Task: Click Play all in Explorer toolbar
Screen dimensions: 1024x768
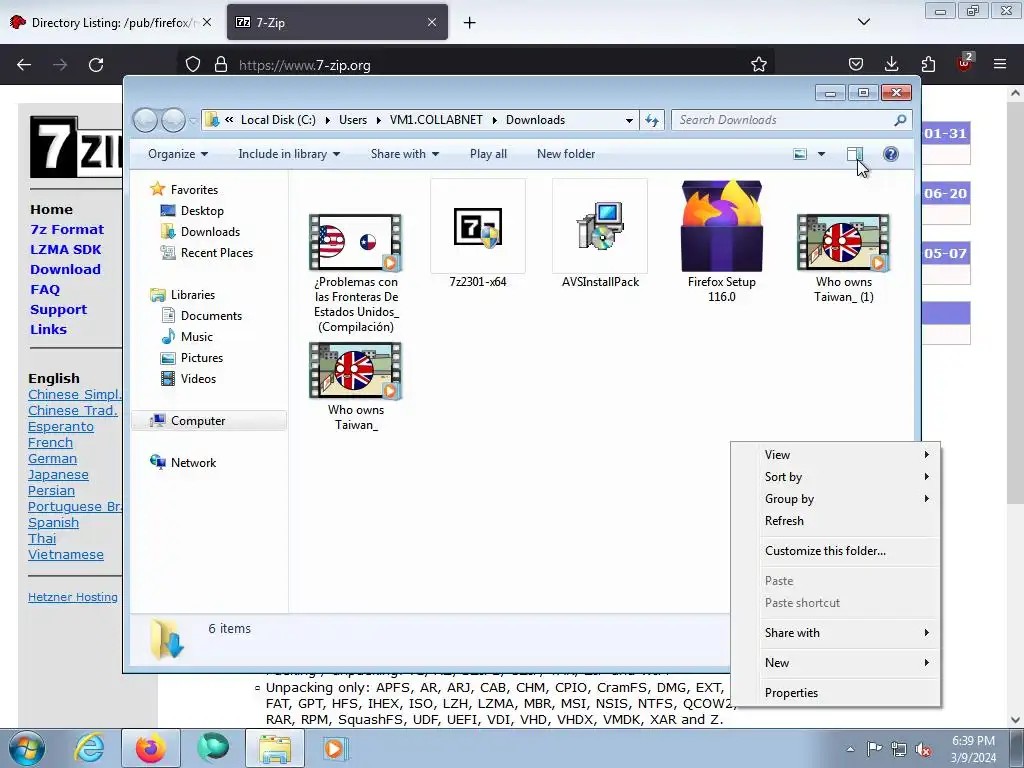Action: (x=488, y=154)
